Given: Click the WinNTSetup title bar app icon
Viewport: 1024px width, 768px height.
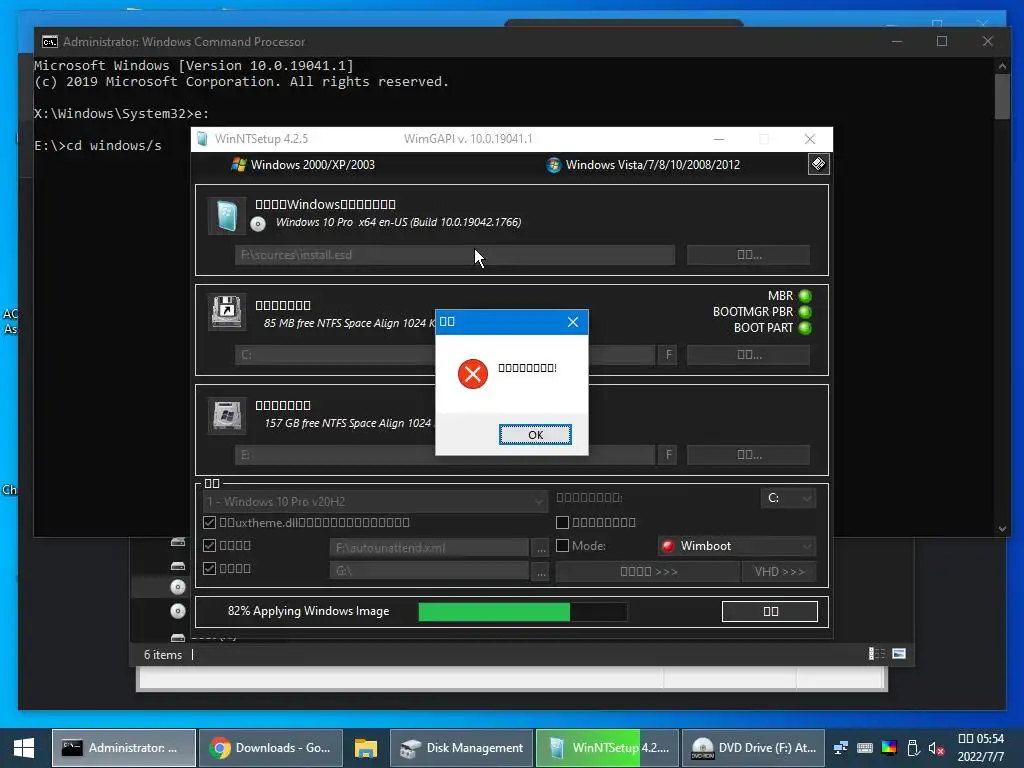Looking at the screenshot, I should pyautogui.click(x=202, y=138).
